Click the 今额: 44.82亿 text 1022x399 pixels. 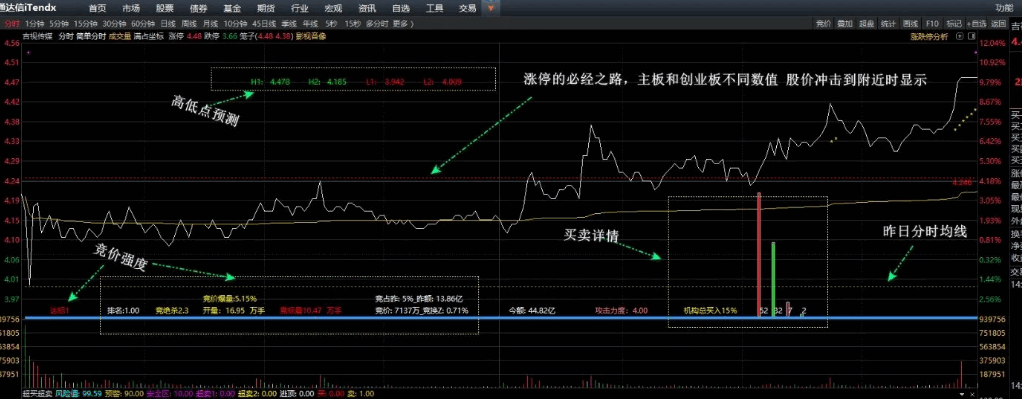pos(531,311)
